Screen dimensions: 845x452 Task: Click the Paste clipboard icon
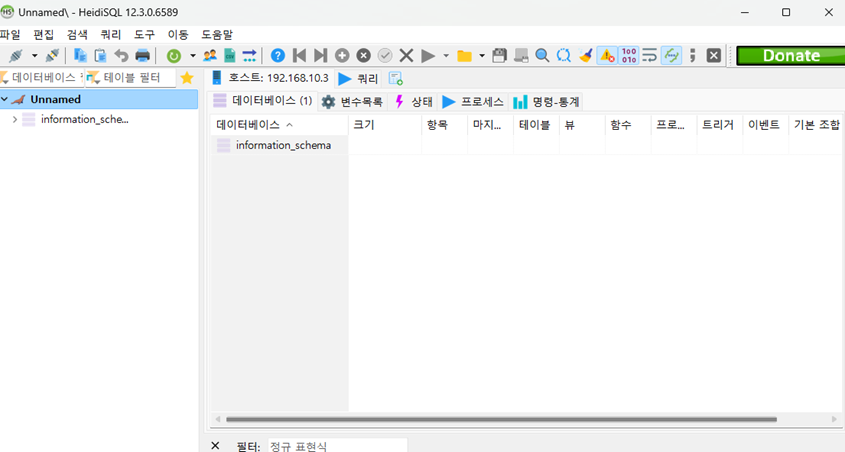click(x=100, y=55)
